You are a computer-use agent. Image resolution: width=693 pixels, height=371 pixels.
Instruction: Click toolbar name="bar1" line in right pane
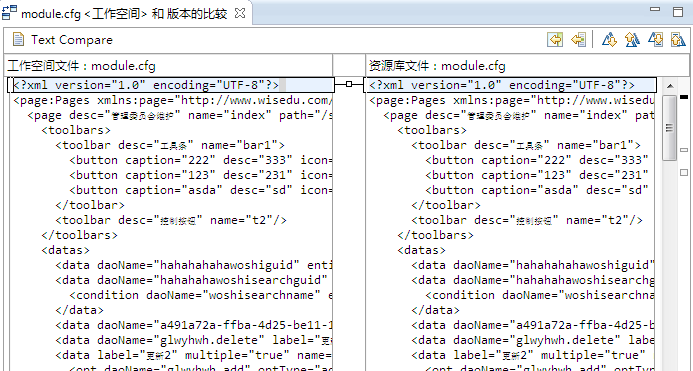526,145
